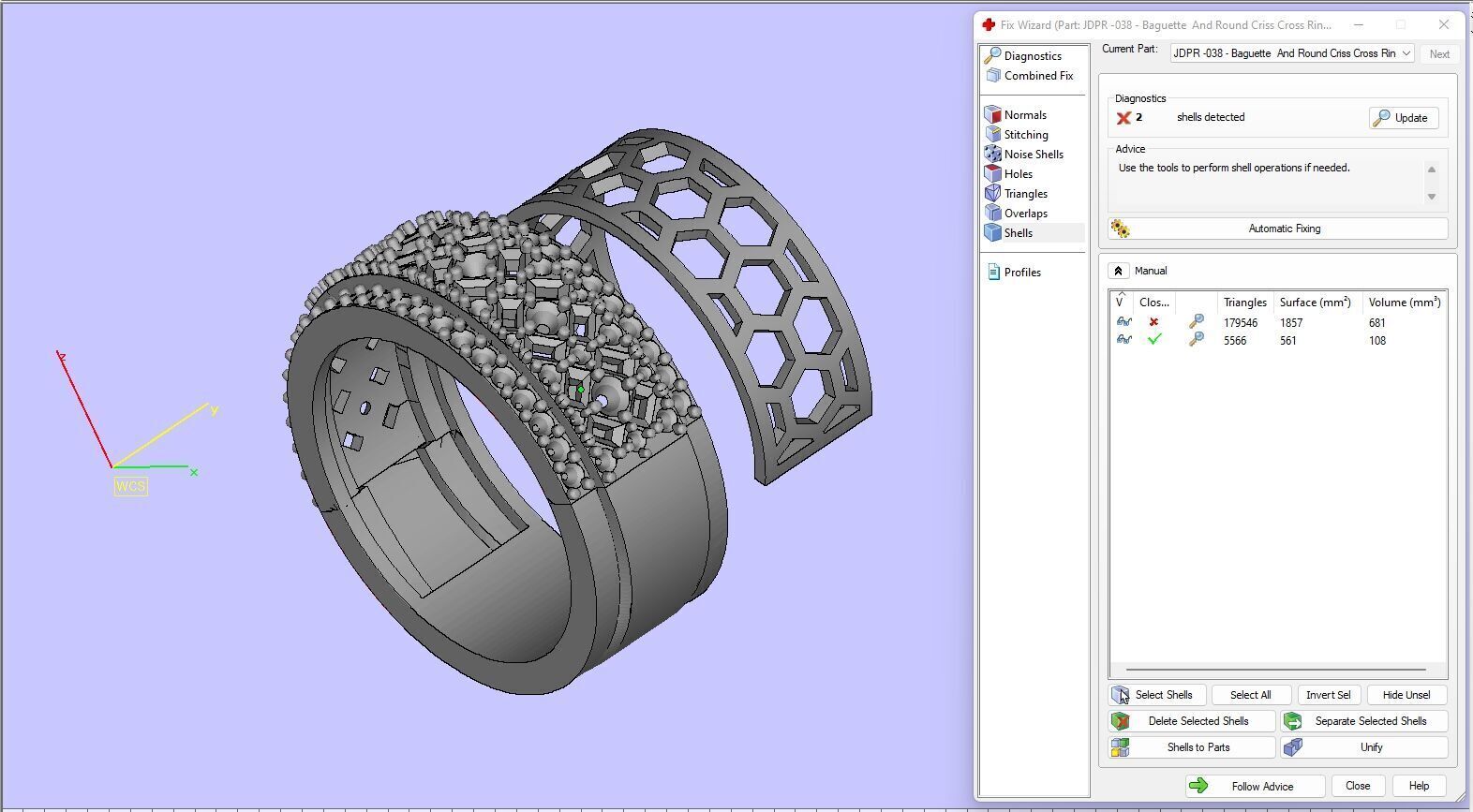The image size is (1473, 812).
Task: Zoom to the 179546-triangle shell magnifier
Action: [x=1196, y=322]
